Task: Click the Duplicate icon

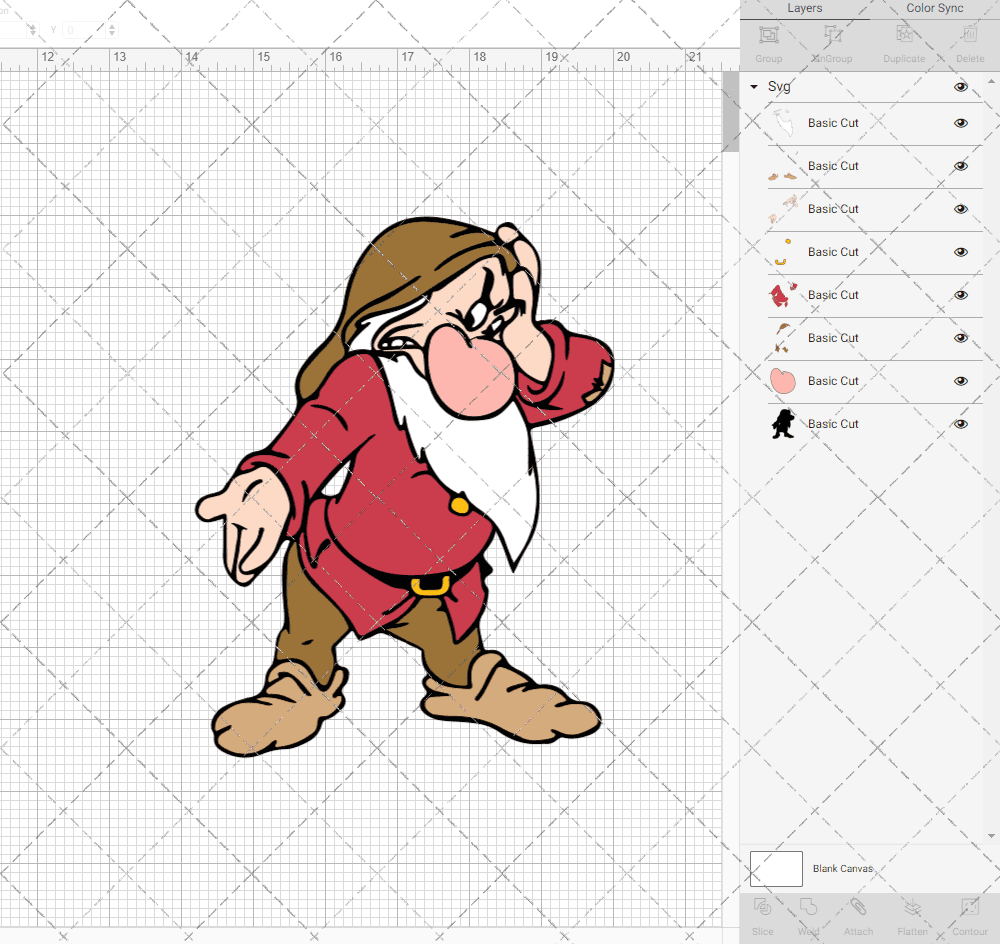Action: tap(904, 34)
